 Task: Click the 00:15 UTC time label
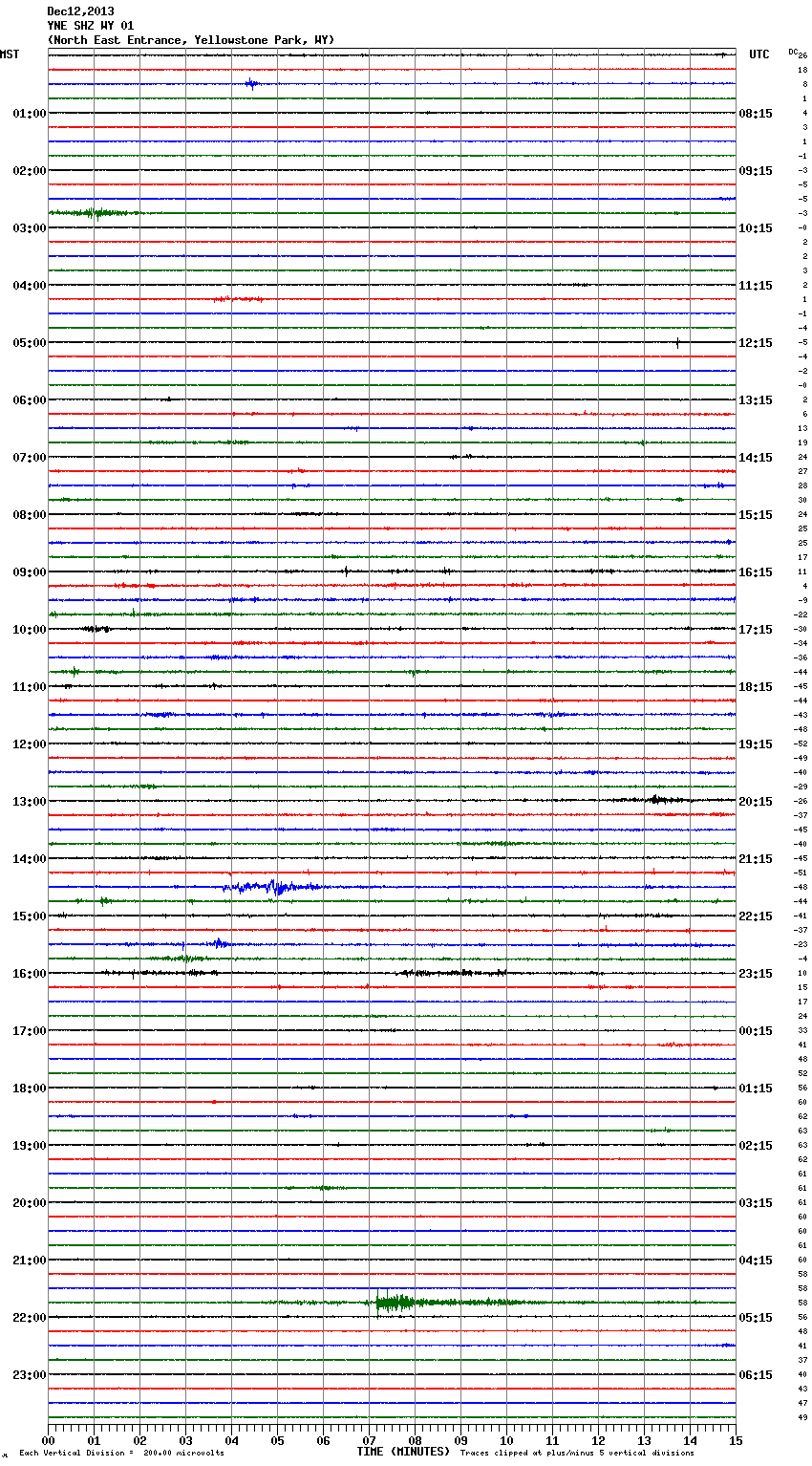pyautogui.click(x=756, y=1031)
